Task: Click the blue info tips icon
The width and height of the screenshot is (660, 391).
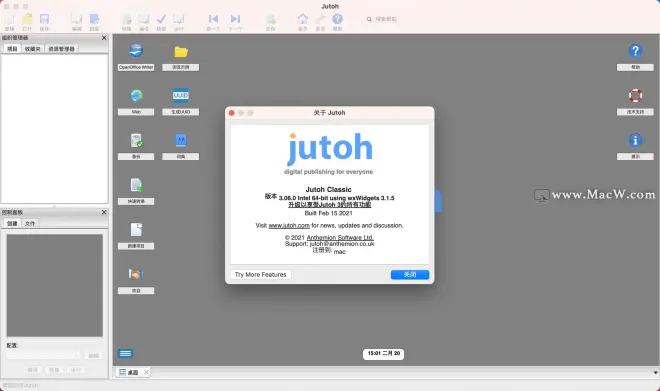Action: (635, 140)
